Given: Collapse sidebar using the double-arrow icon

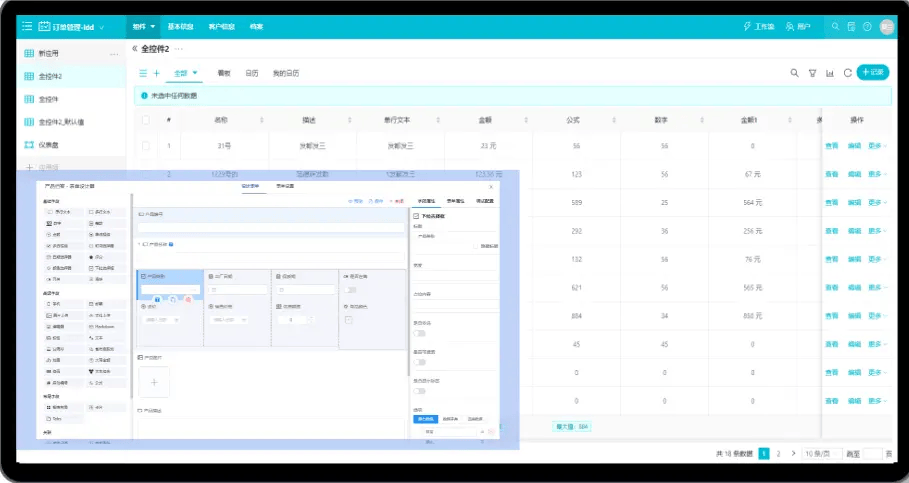Looking at the screenshot, I should (x=134, y=48).
